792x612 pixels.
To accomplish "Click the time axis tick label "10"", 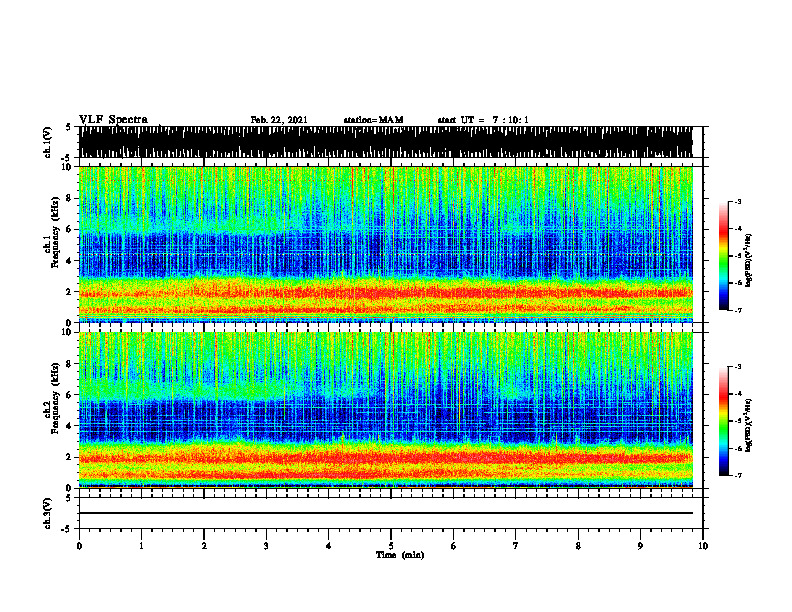I will click(x=703, y=546).
